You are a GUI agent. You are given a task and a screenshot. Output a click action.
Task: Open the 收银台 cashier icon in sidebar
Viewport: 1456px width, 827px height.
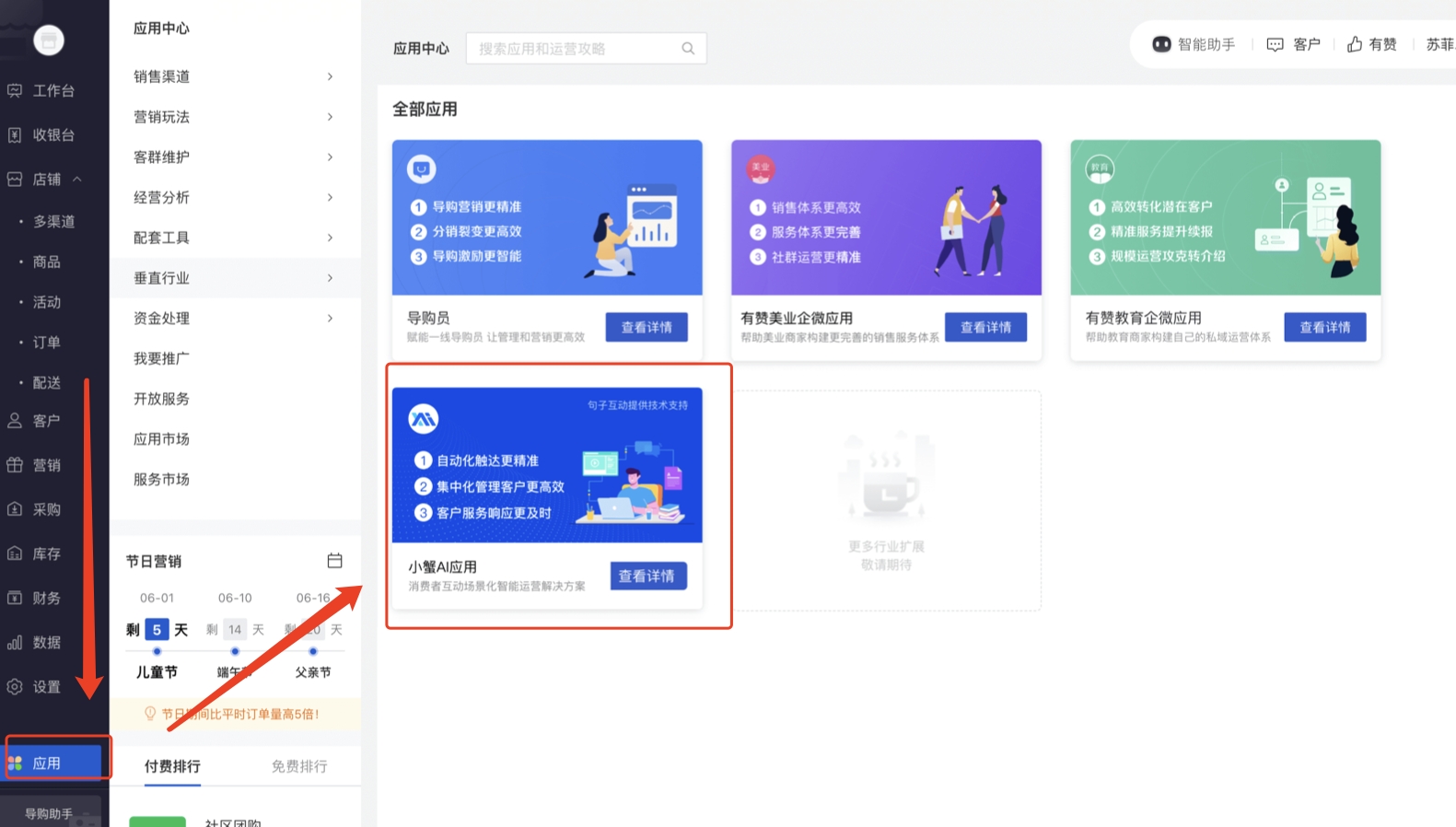(15, 134)
